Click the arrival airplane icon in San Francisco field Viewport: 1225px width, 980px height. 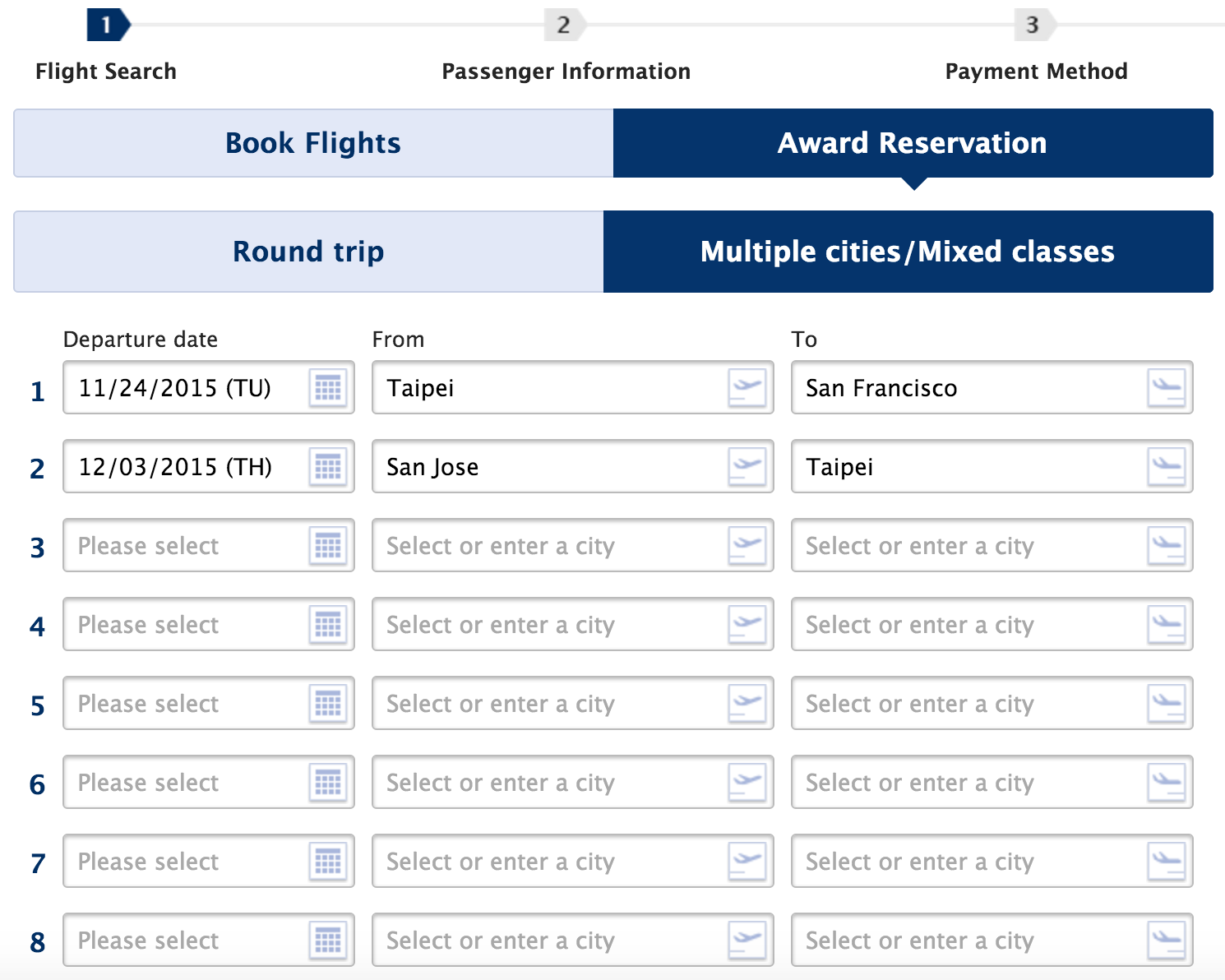tap(1167, 387)
